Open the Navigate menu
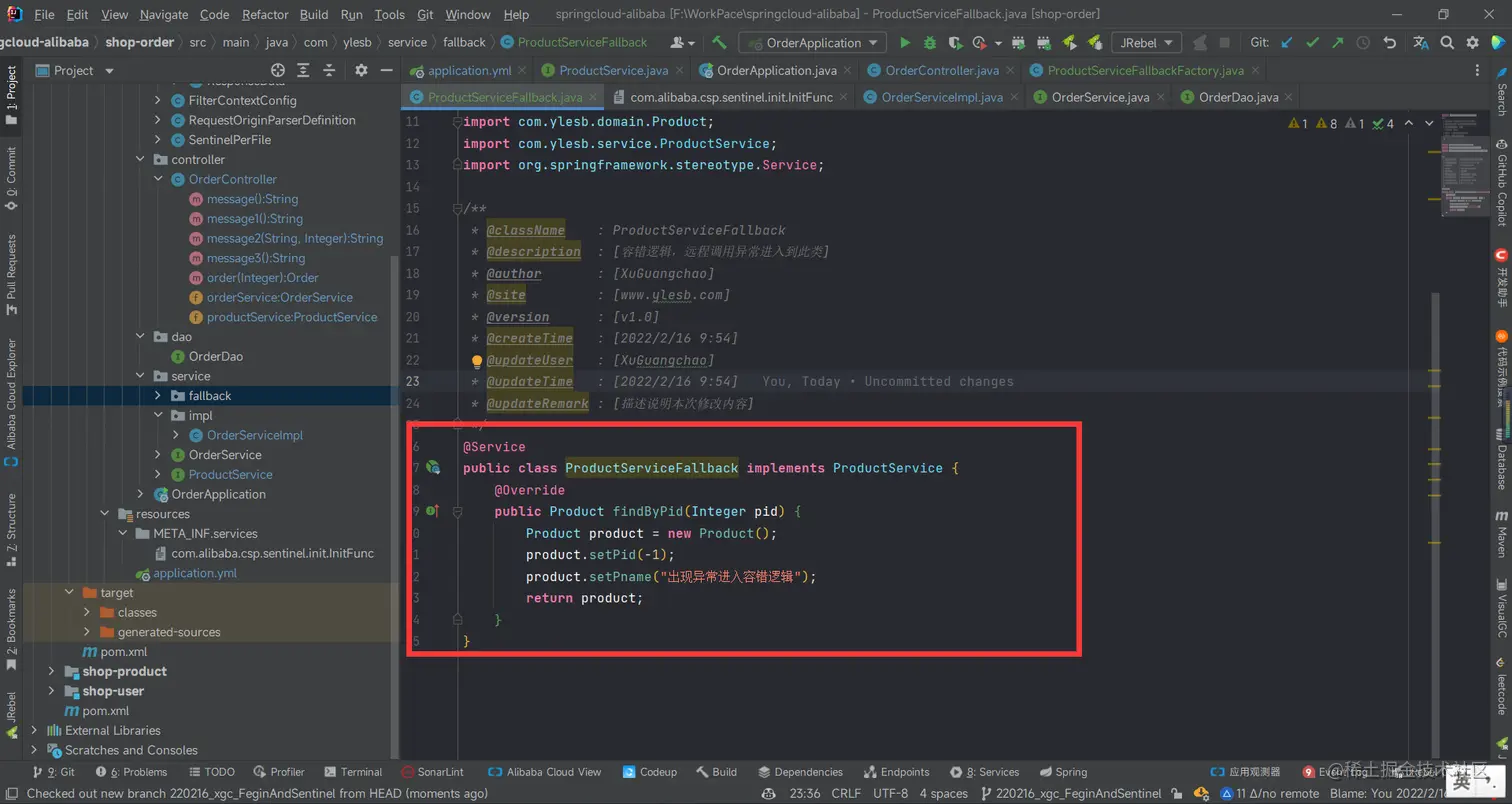Image resolution: width=1512 pixels, height=804 pixels. pyautogui.click(x=164, y=15)
